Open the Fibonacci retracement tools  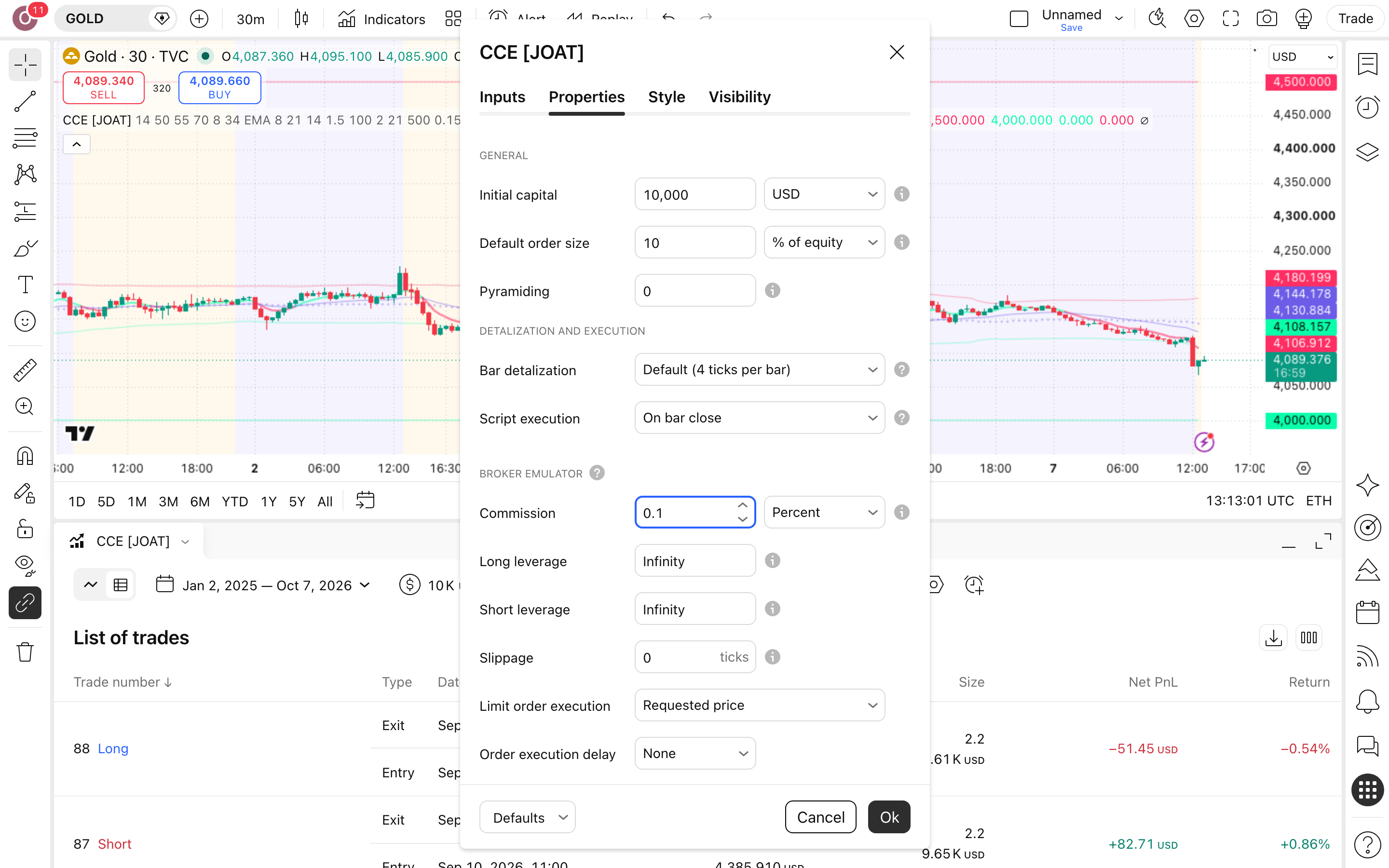25,138
